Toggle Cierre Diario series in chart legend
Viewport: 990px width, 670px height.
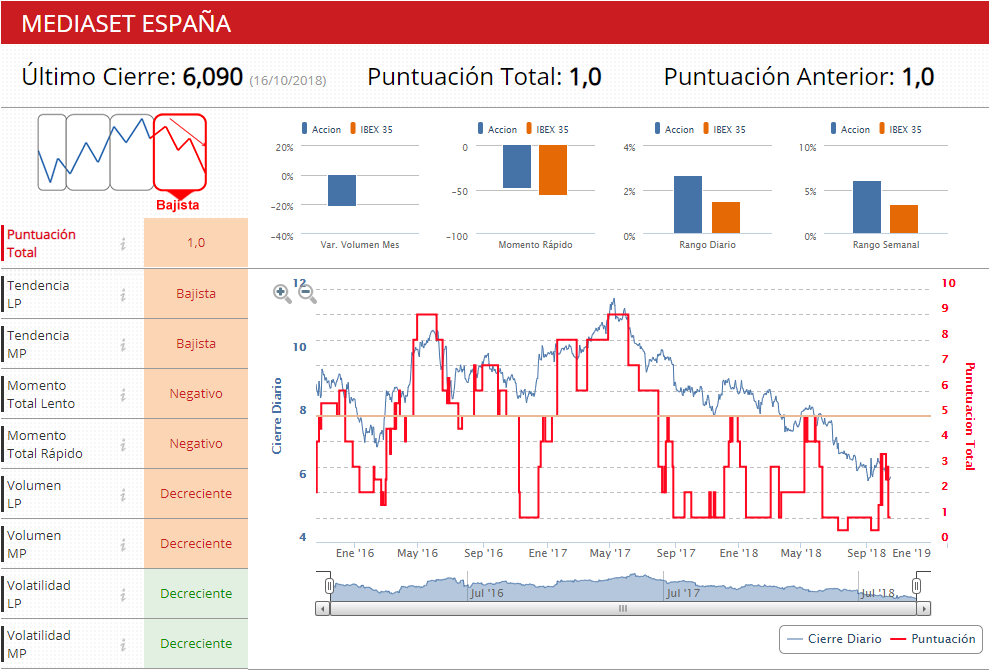[x=835, y=639]
